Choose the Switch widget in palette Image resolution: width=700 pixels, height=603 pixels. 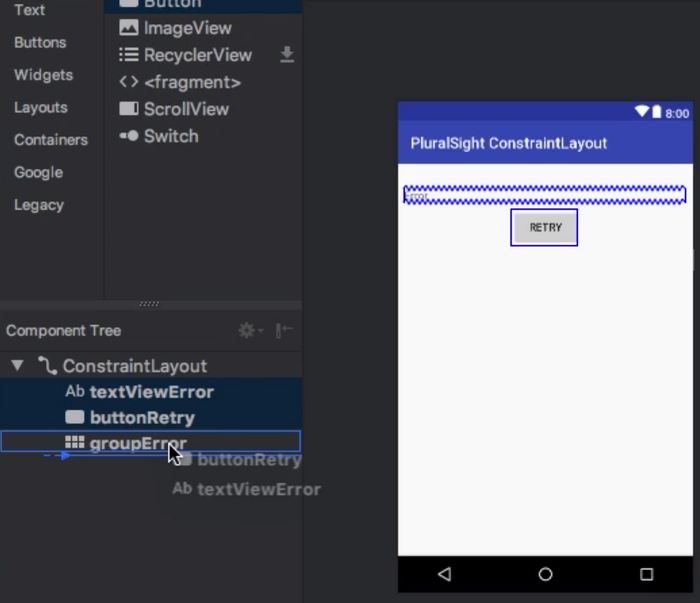click(x=170, y=136)
